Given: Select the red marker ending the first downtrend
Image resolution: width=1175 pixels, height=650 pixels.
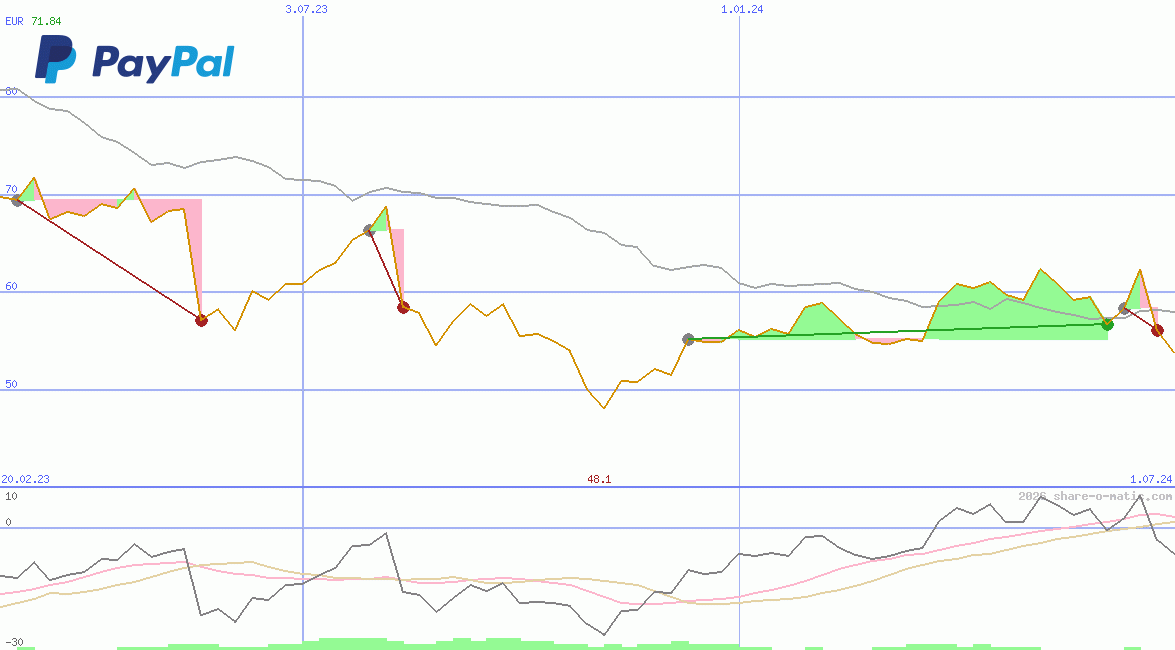Looking at the screenshot, I should pyautogui.click(x=201, y=320).
